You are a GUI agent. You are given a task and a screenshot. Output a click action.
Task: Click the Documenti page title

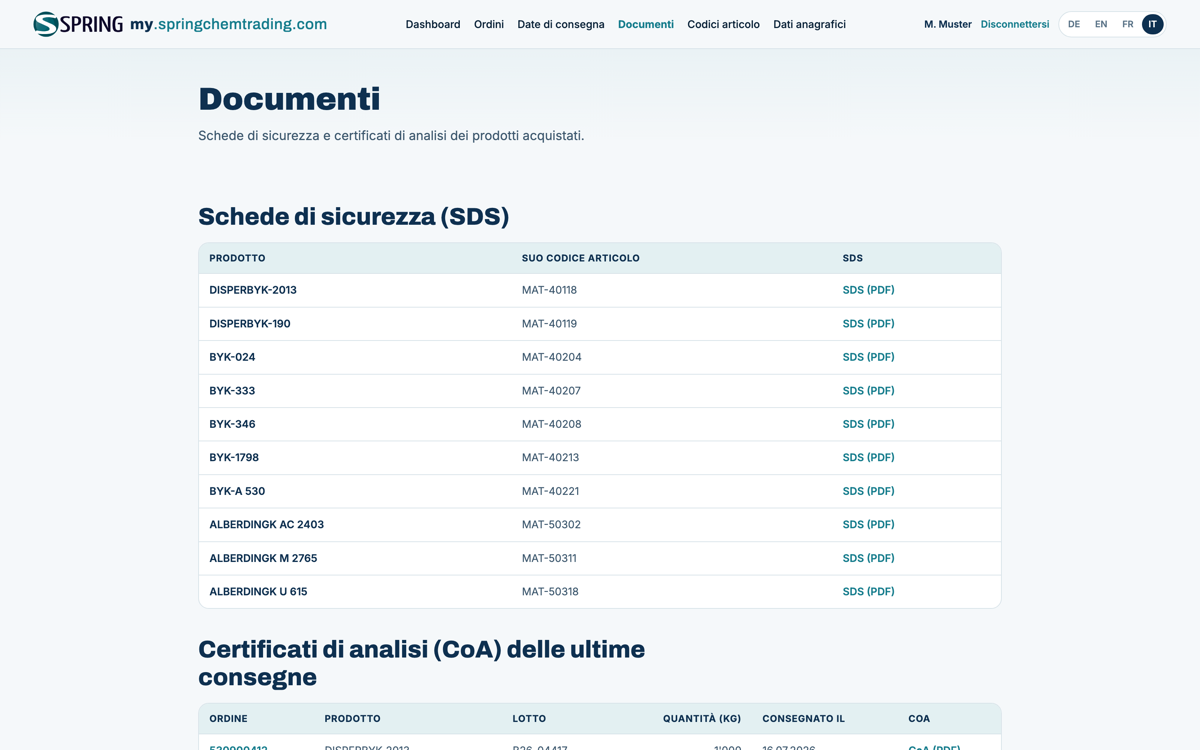pyautogui.click(x=289, y=99)
